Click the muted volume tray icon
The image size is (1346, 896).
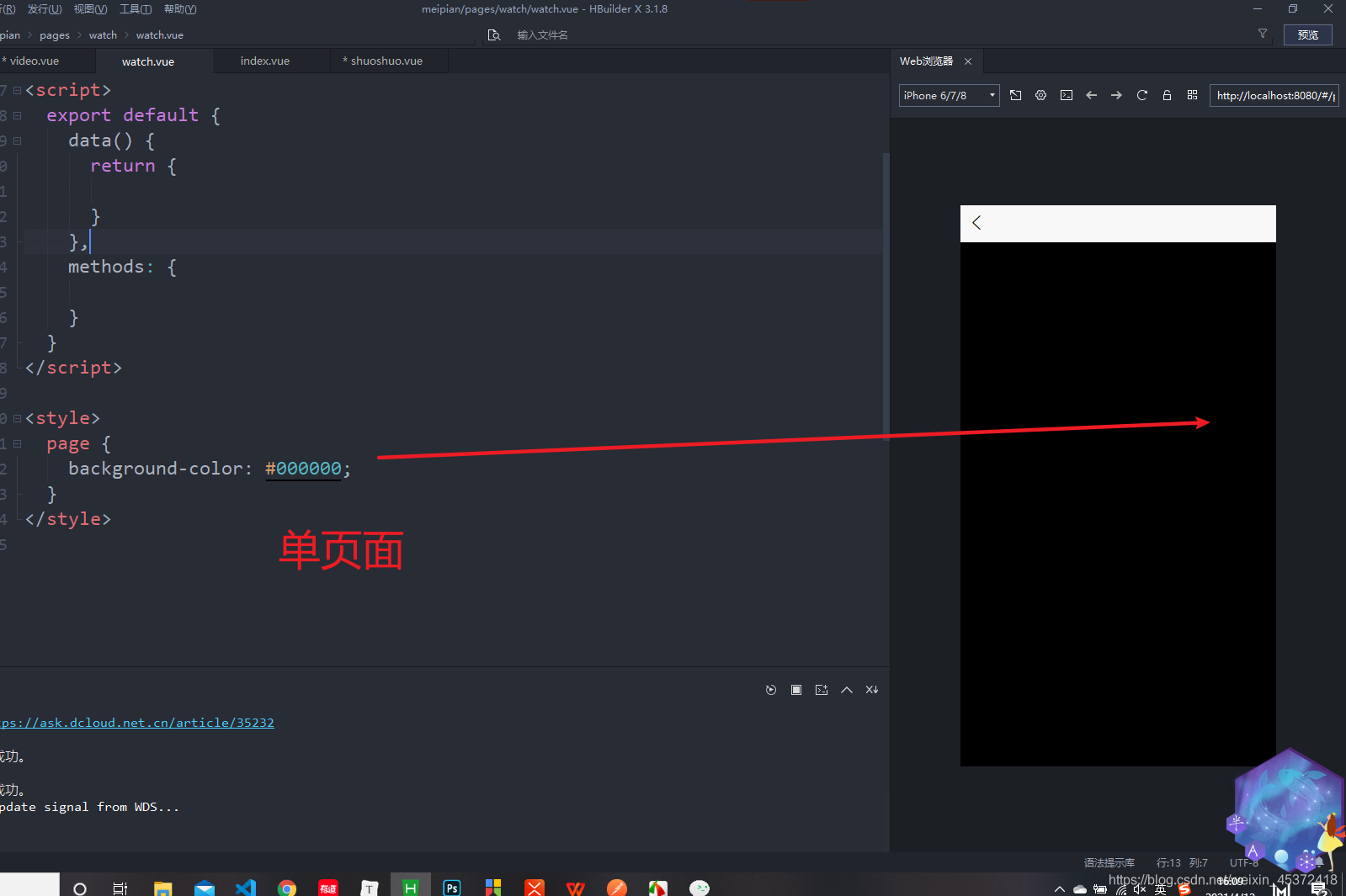pyautogui.click(x=1140, y=889)
